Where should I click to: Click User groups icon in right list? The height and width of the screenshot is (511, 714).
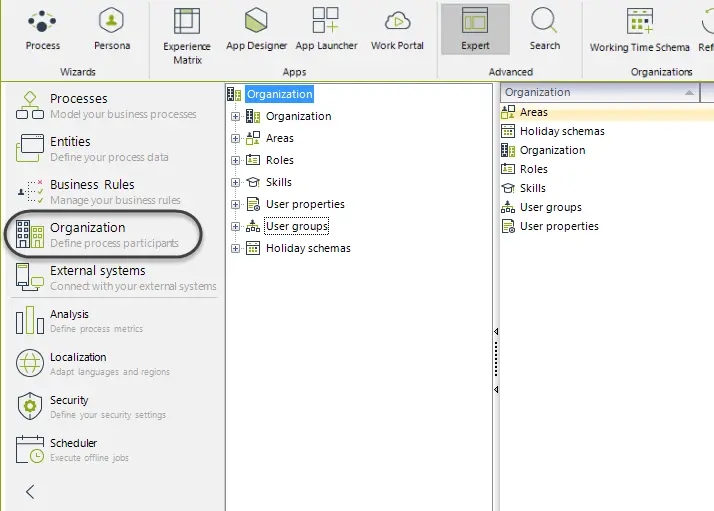click(x=508, y=207)
